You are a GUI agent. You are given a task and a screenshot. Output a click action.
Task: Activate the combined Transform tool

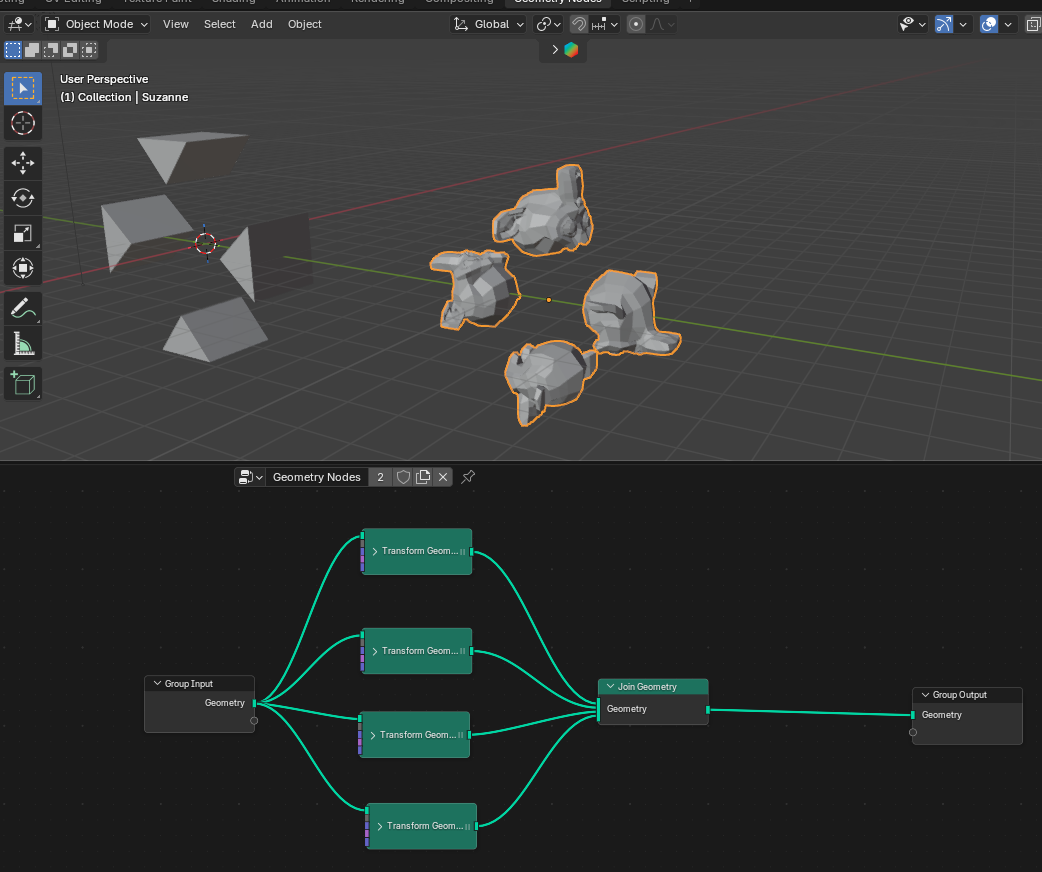point(23,268)
